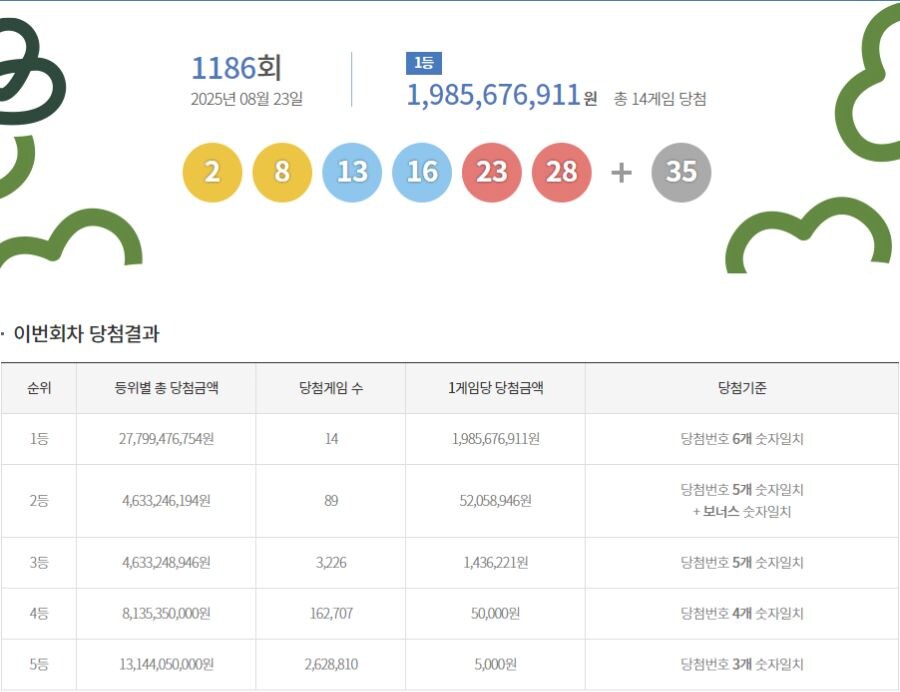The width and height of the screenshot is (900, 692).
Task: Click the plus symbol before the bonus number
Action: 620,172
